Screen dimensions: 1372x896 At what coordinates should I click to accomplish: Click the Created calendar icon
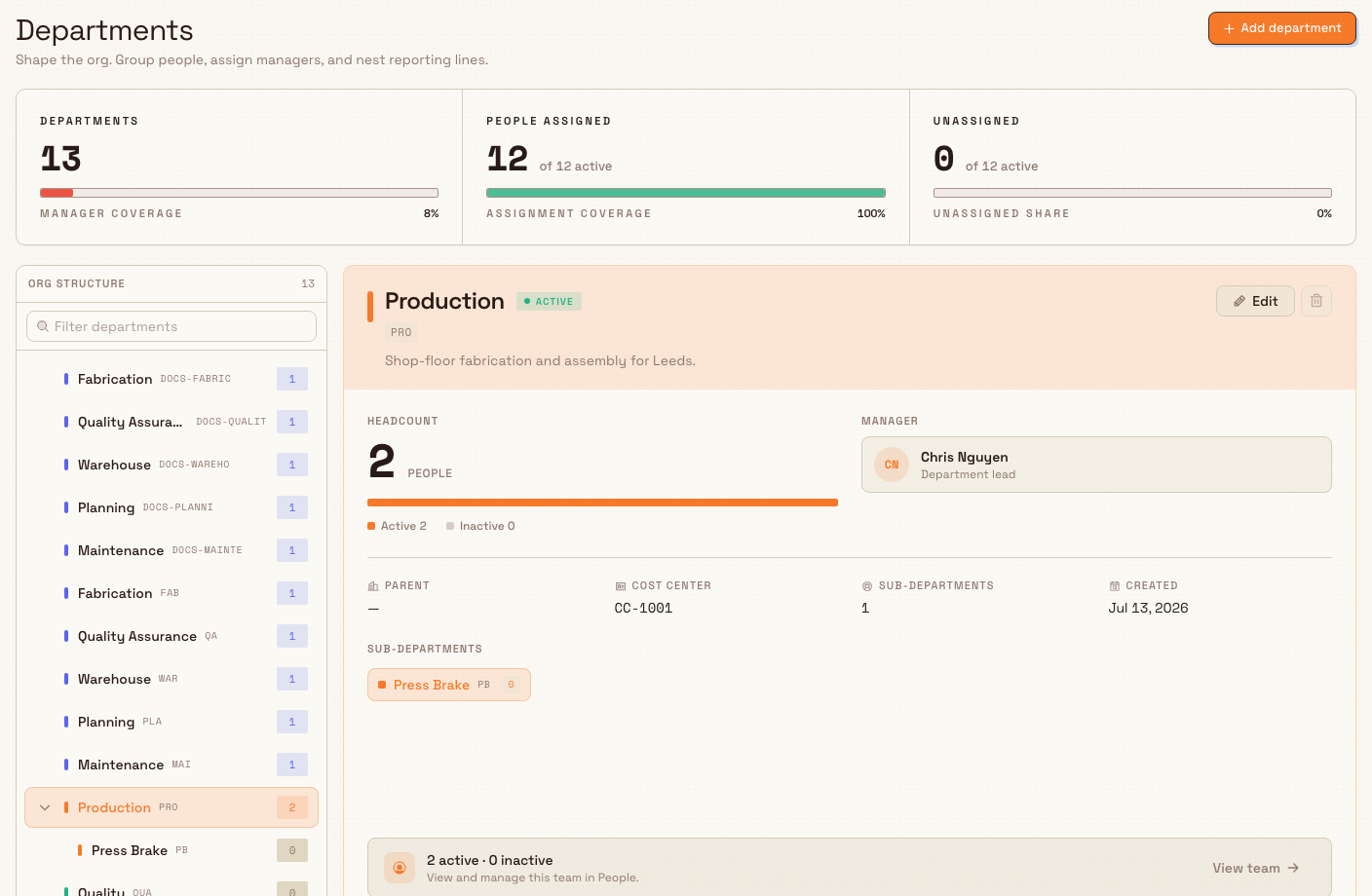(x=1115, y=586)
